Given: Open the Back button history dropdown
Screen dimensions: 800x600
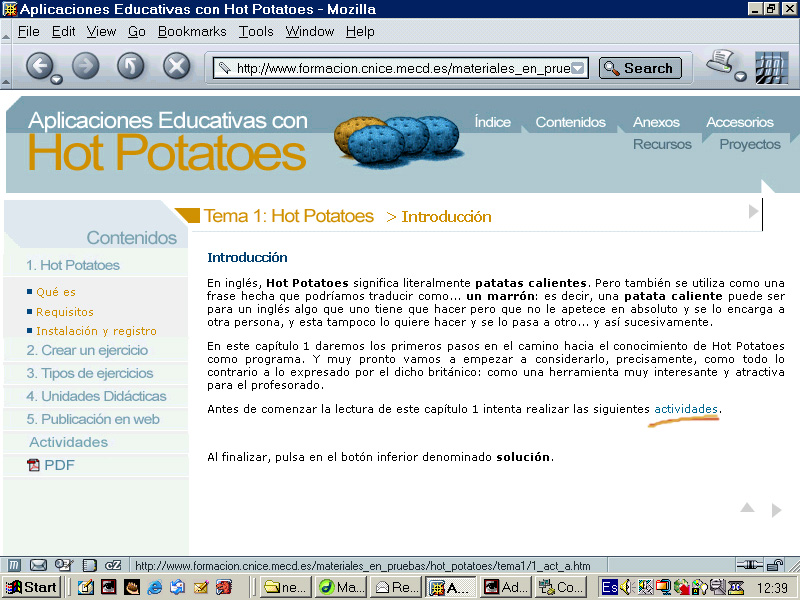Looking at the screenshot, I should click(x=57, y=78).
